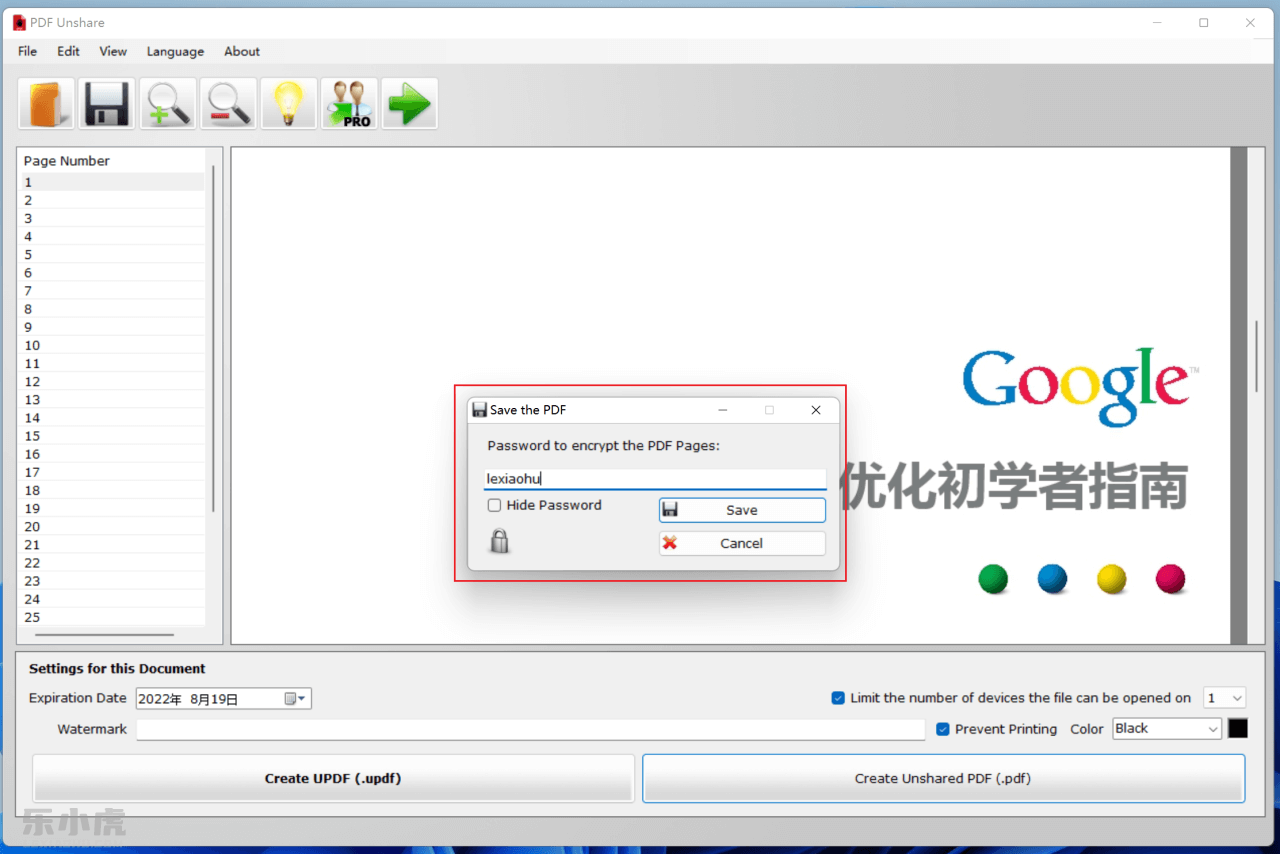Uncheck the Prevent Printing checkbox
Viewport: 1280px width, 854px height.
(x=942, y=729)
